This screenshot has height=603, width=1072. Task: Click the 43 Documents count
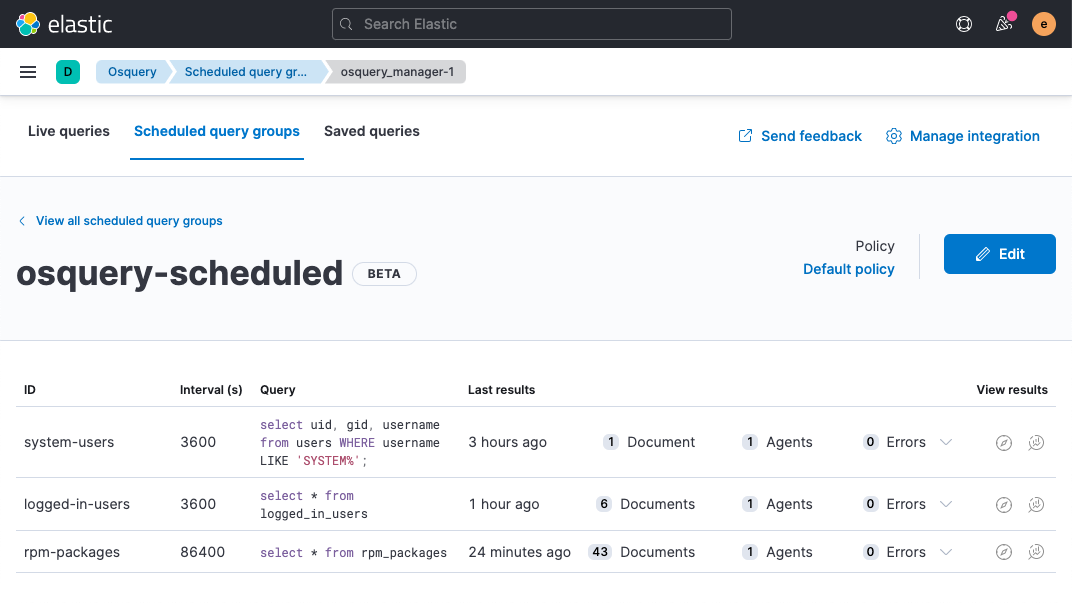coord(642,552)
